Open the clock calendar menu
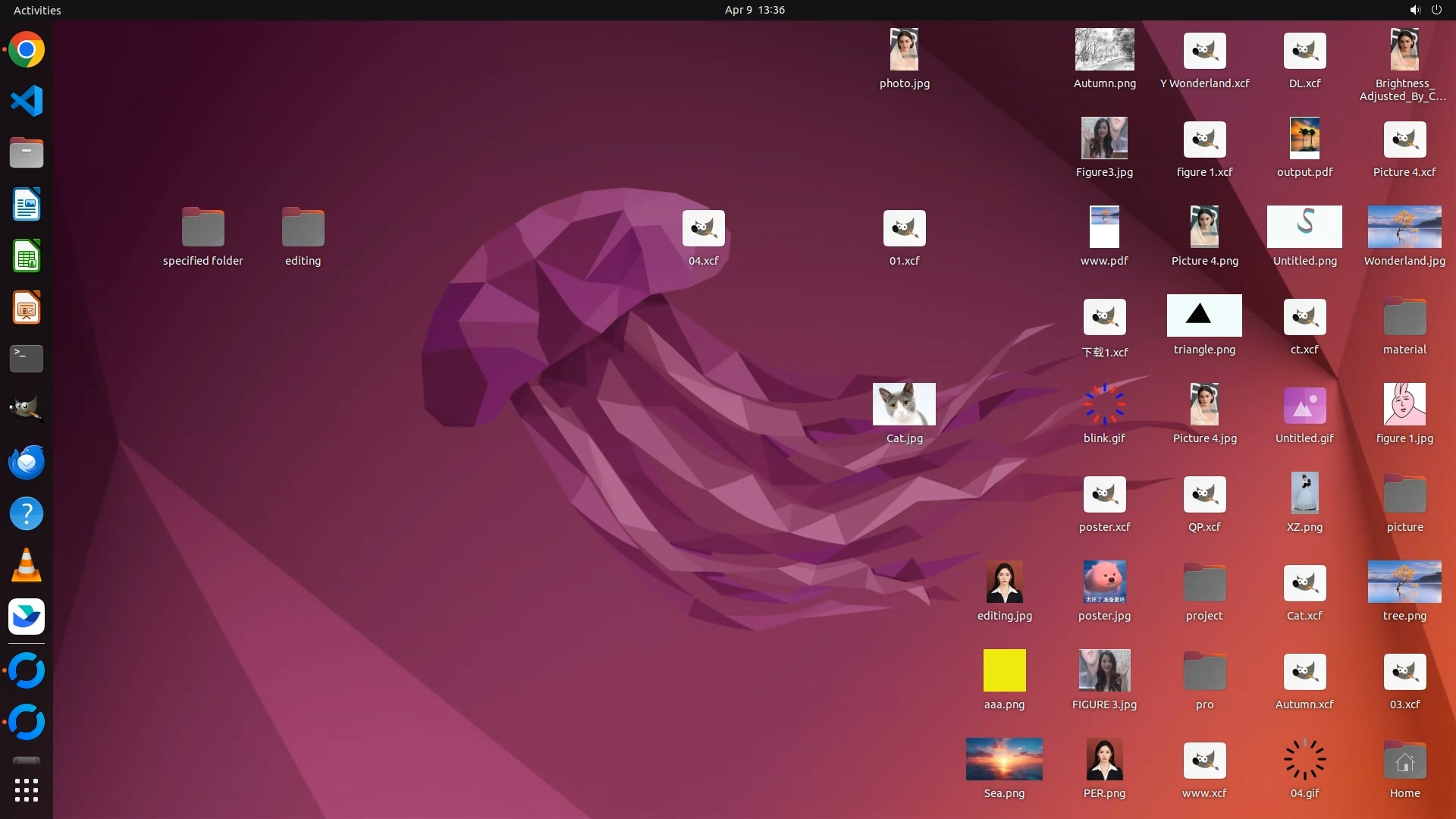The height and width of the screenshot is (819, 1456). [754, 10]
